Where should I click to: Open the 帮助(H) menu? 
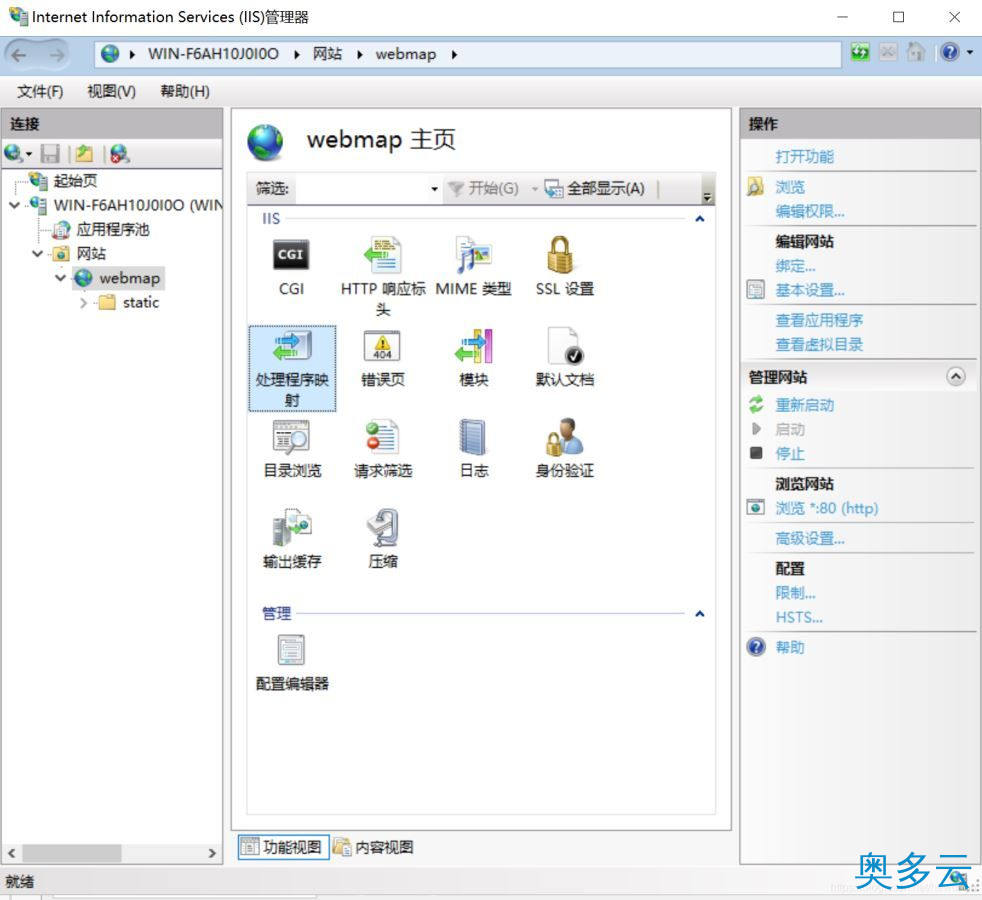pyautogui.click(x=185, y=91)
